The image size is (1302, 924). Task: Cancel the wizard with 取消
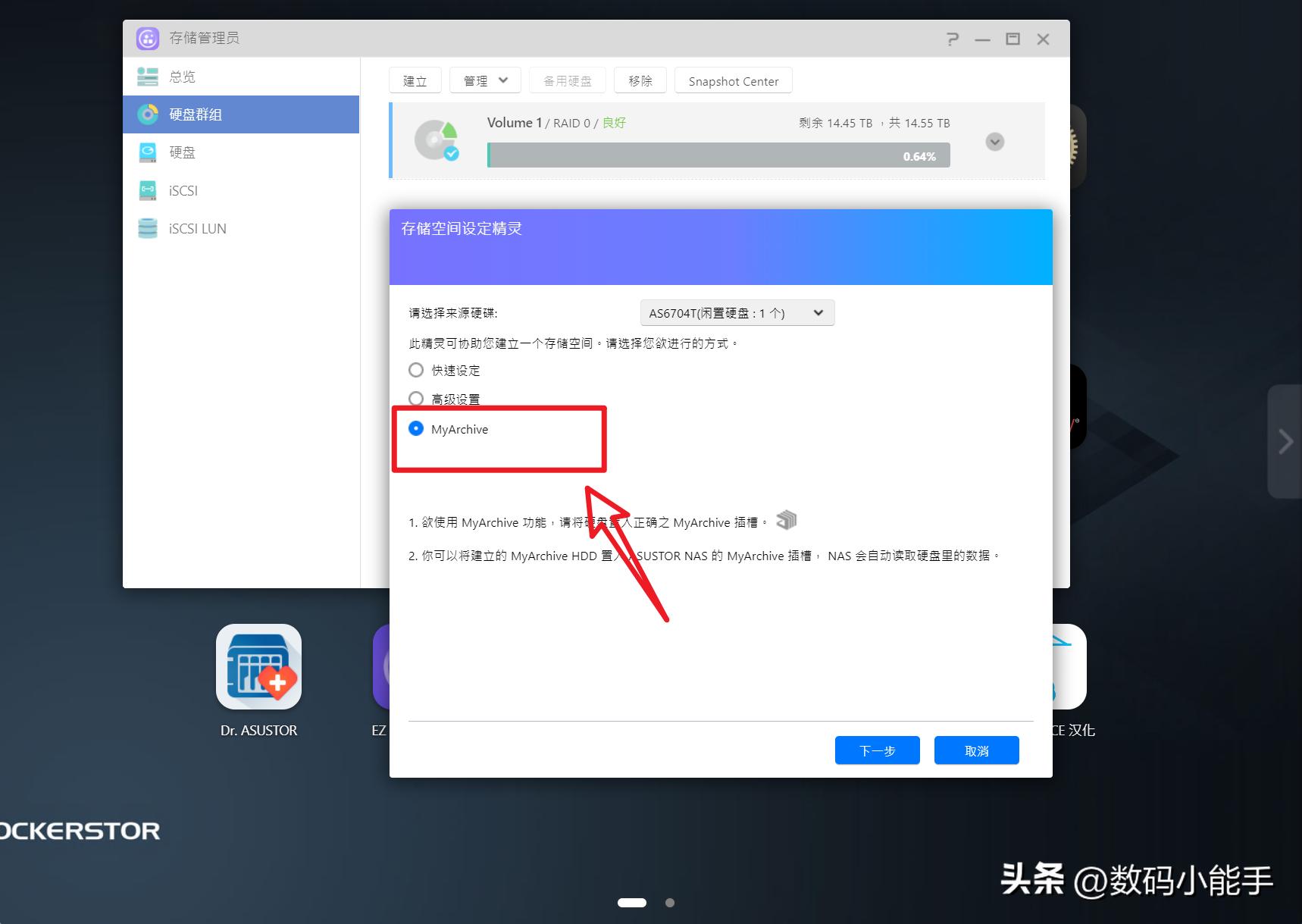pos(976,750)
